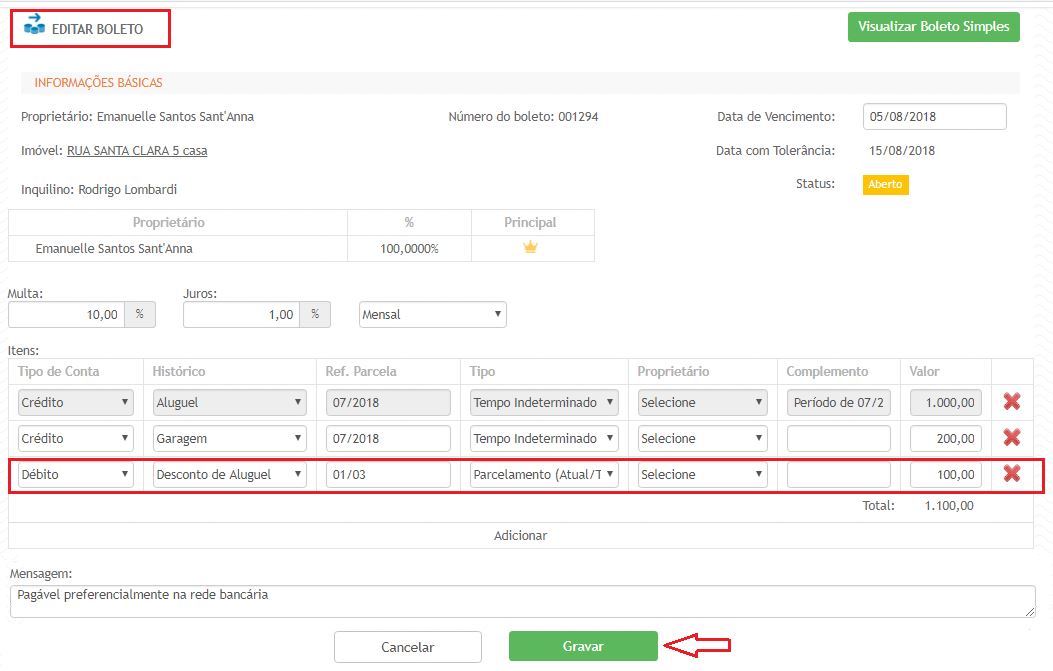Viewport: 1053px width, 671px height.
Task: Open the Mensal interest period dropdown
Action: pos(432,314)
